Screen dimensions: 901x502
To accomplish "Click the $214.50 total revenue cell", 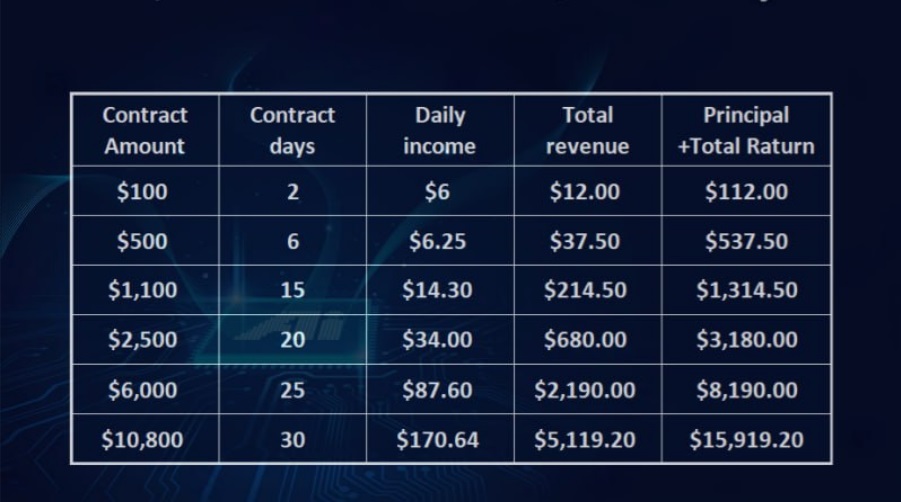I will pyautogui.click(x=585, y=290).
